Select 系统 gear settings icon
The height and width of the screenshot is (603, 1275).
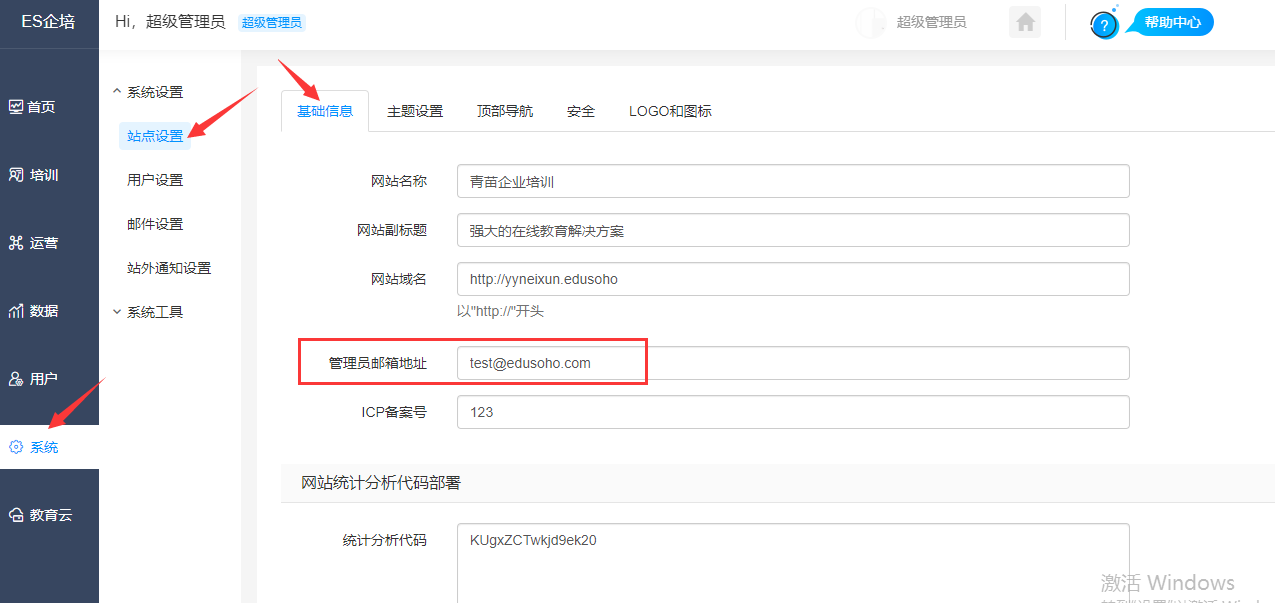pos(16,447)
